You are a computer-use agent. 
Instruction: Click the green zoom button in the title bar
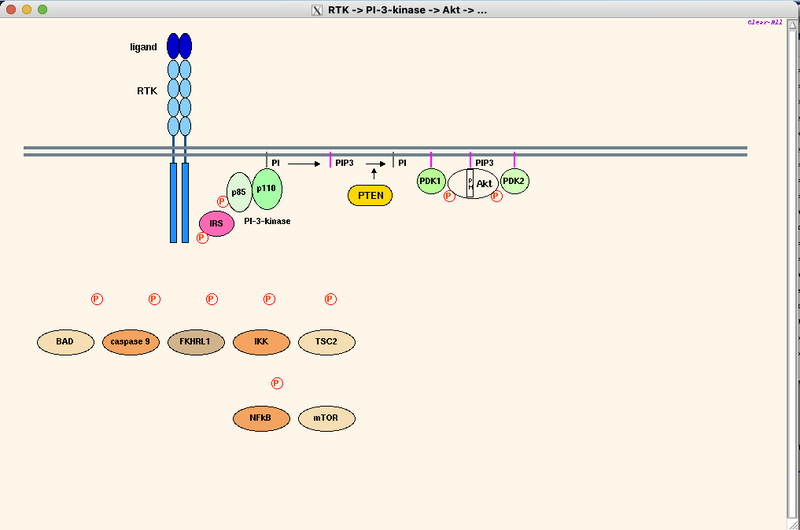pyautogui.click(x=42, y=9)
